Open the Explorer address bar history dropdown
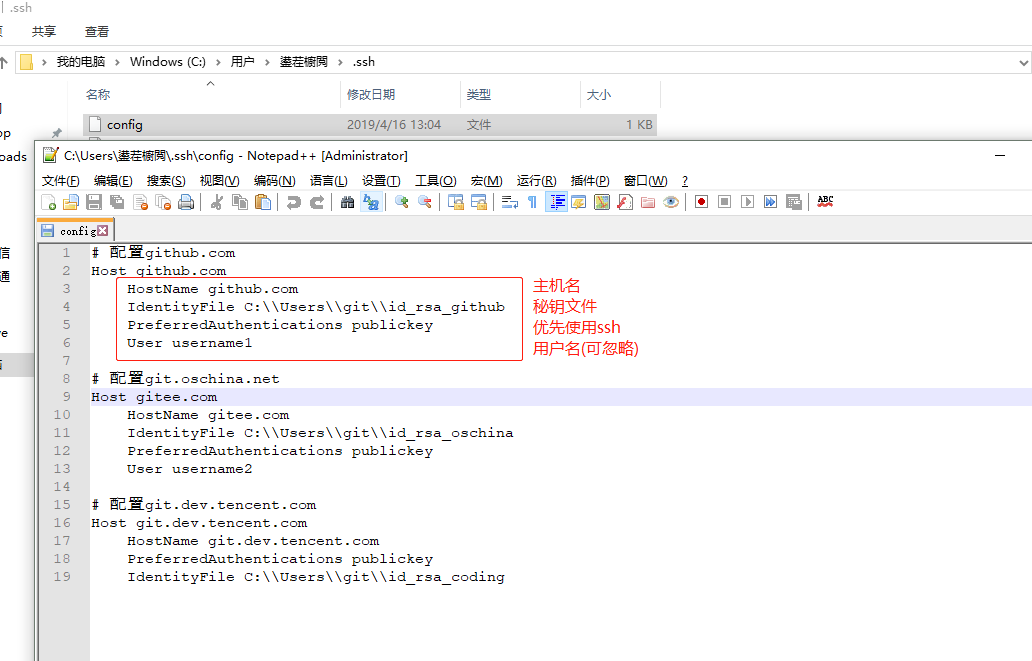The image size is (1032, 661). (x=1023, y=63)
